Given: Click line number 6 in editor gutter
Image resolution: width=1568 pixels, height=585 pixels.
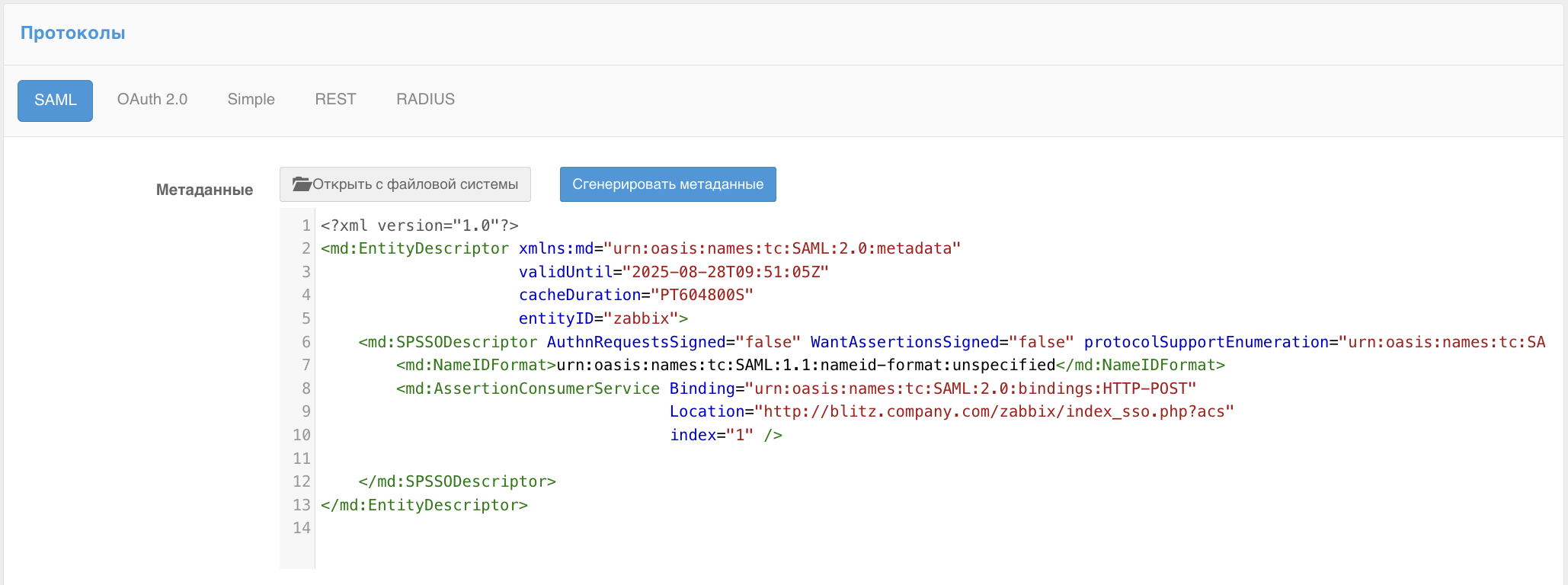Looking at the screenshot, I should click(x=306, y=342).
